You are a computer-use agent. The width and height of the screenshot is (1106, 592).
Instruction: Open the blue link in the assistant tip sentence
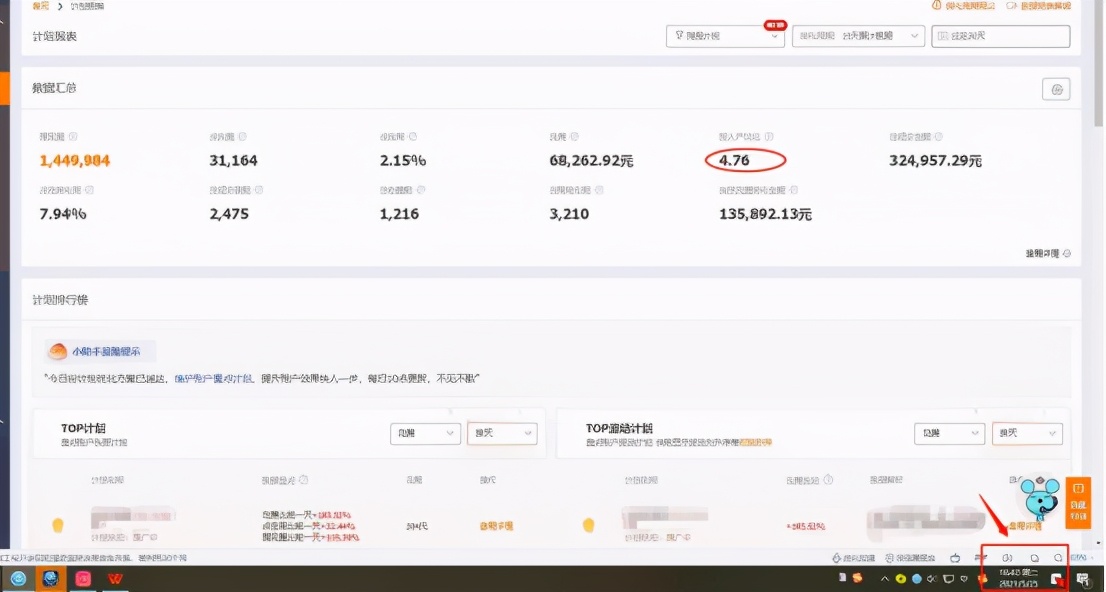click(x=214, y=379)
